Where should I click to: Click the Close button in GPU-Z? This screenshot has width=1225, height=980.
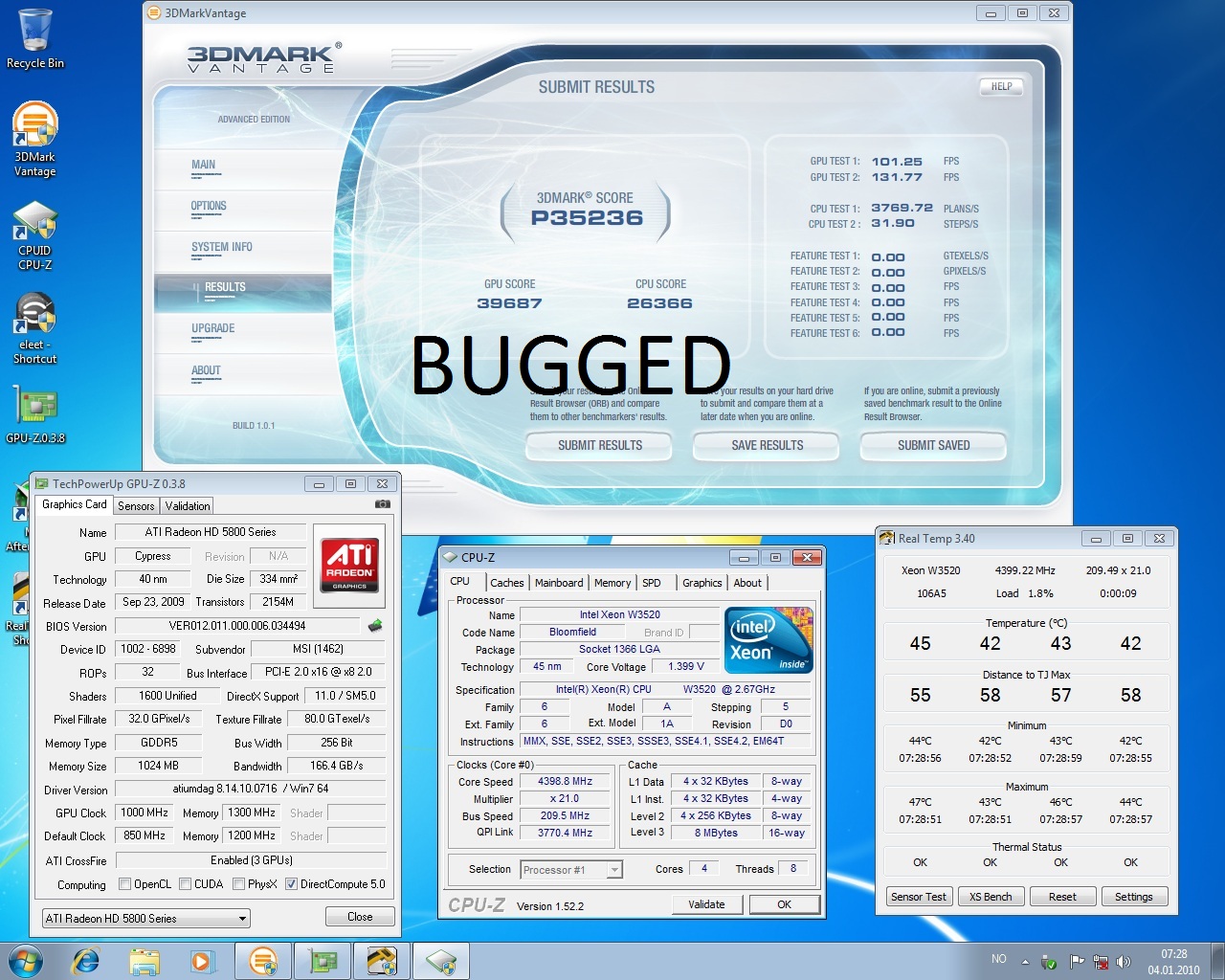point(360,917)
